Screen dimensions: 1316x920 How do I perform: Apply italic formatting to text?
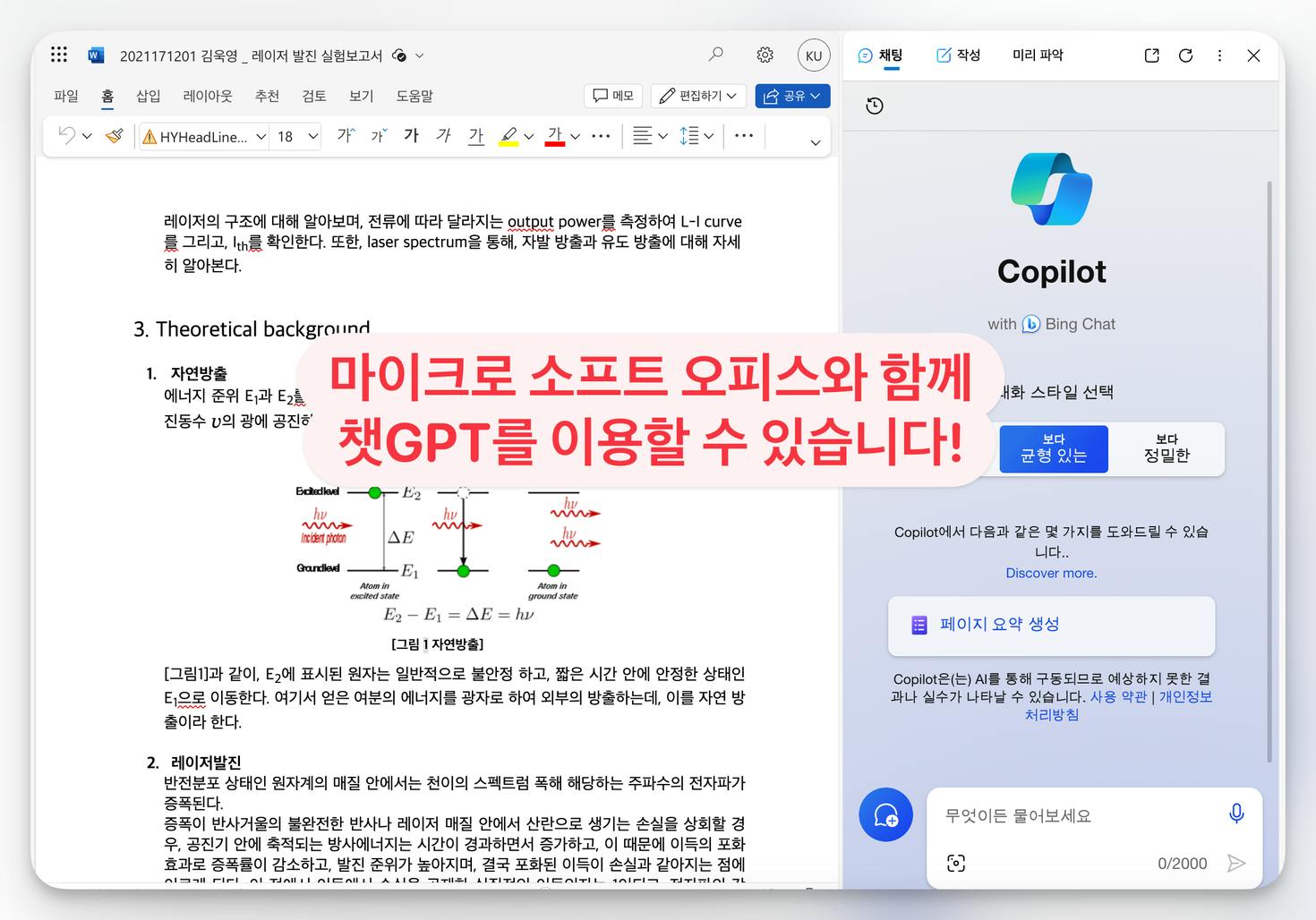click(x=443, y=136)
